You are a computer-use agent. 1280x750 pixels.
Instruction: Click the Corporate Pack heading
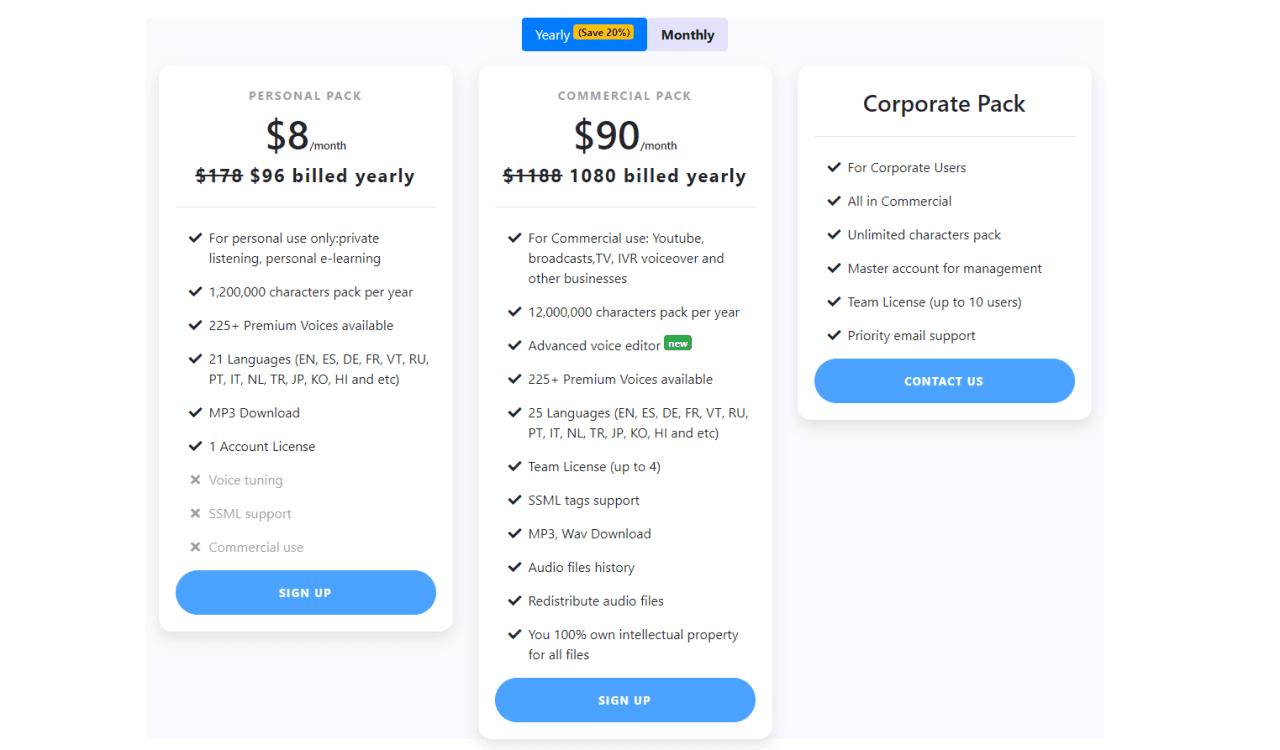(x=944, y=104)
